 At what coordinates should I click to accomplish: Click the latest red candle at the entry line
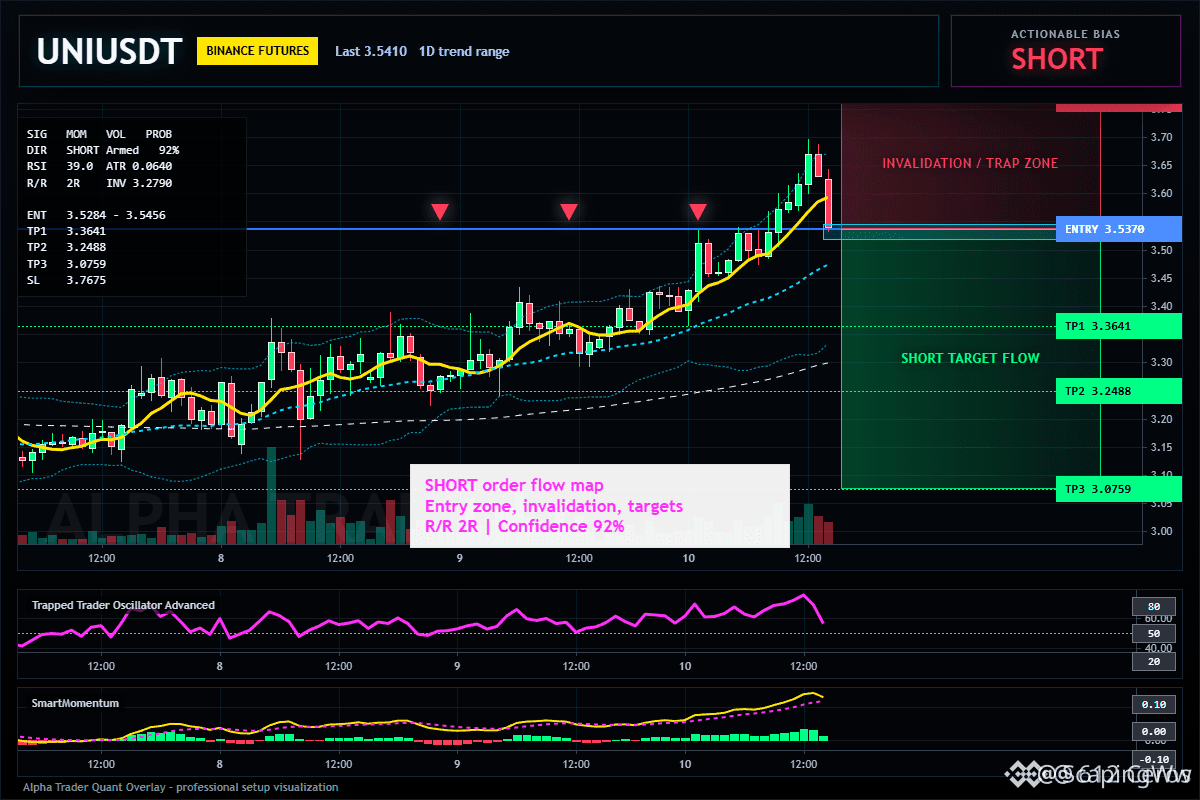[x=828, y=202]
